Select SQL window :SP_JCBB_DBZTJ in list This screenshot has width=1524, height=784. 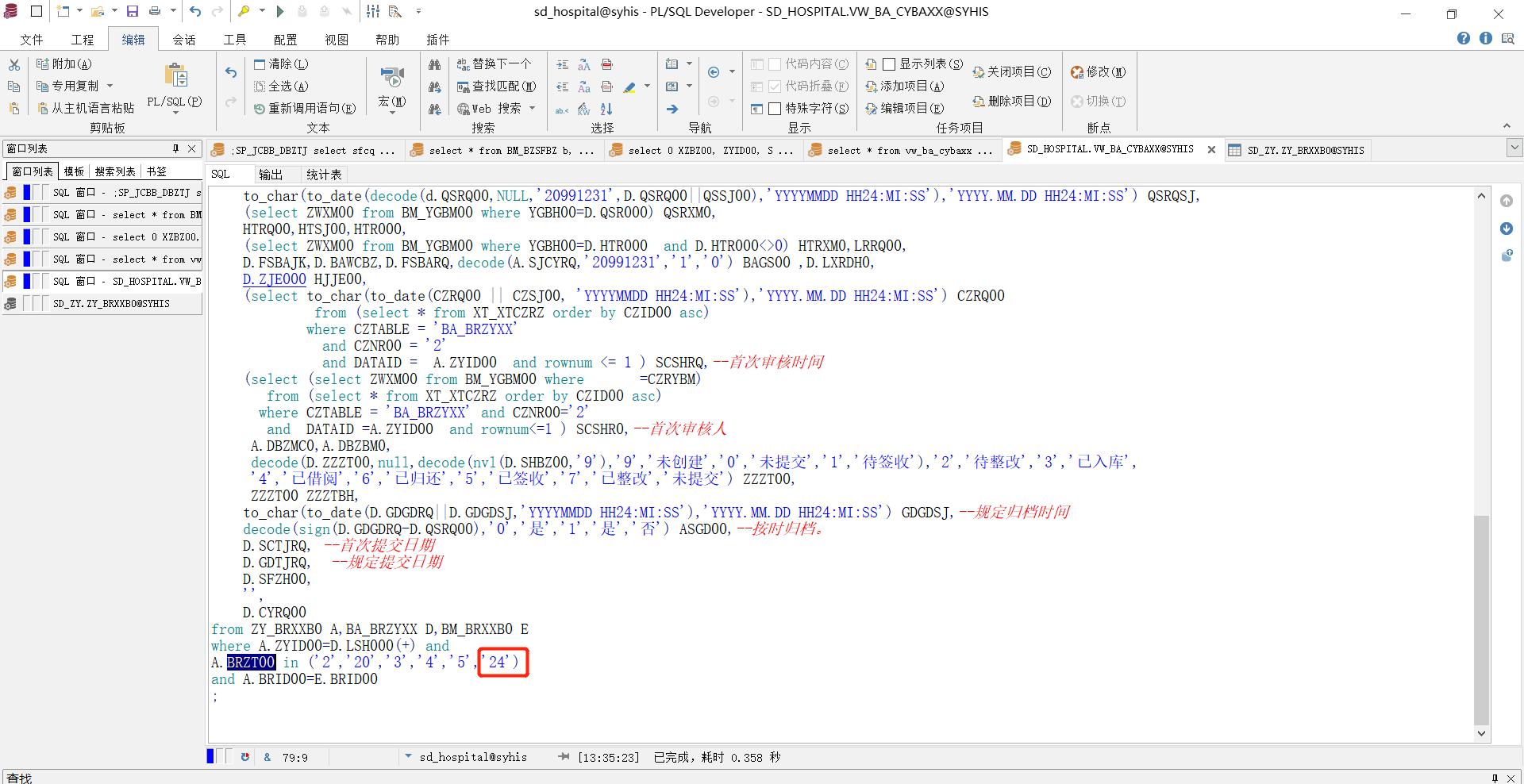(102, 193)
